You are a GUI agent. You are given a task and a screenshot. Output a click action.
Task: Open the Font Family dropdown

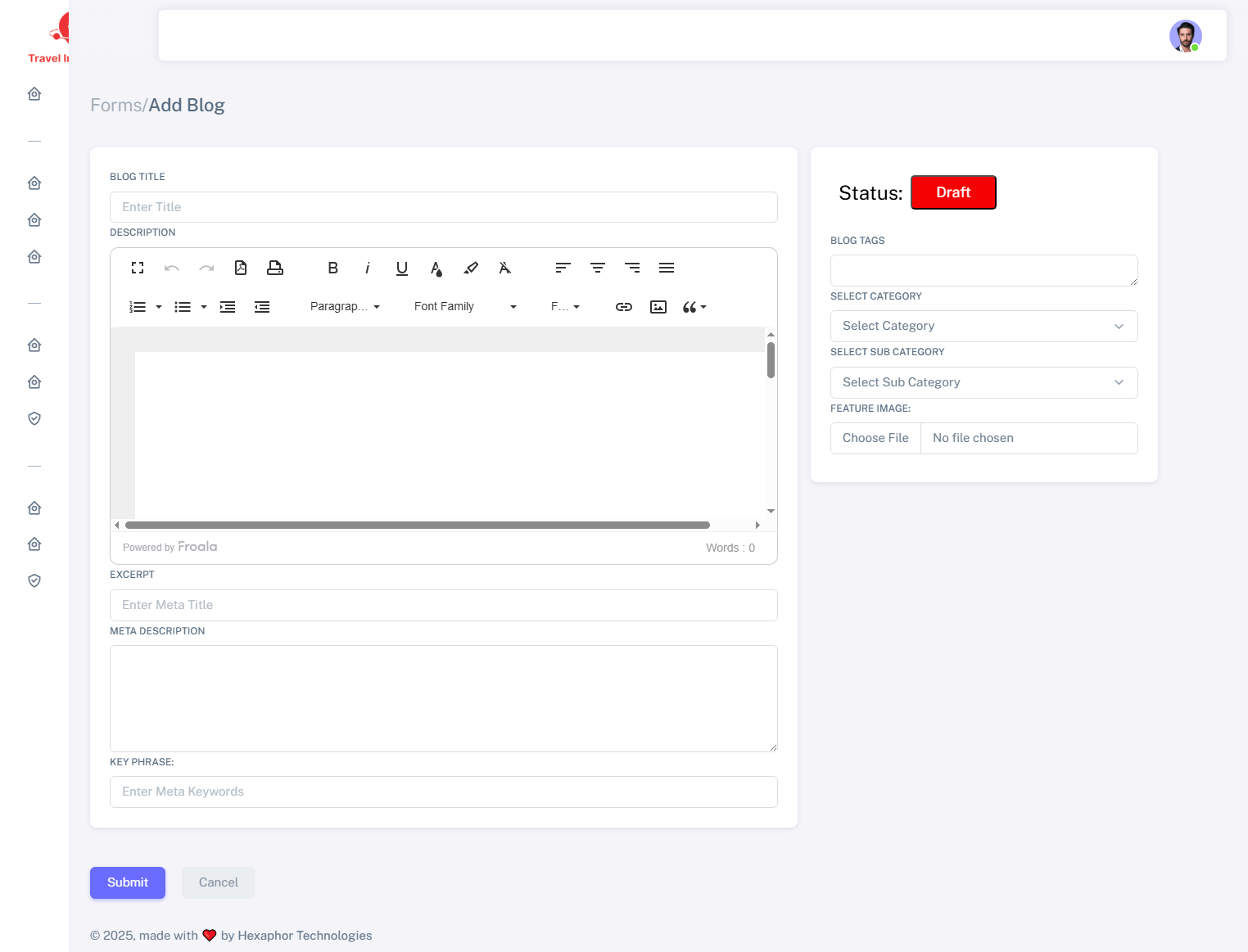pyautogui.click(x=464, y=307)
